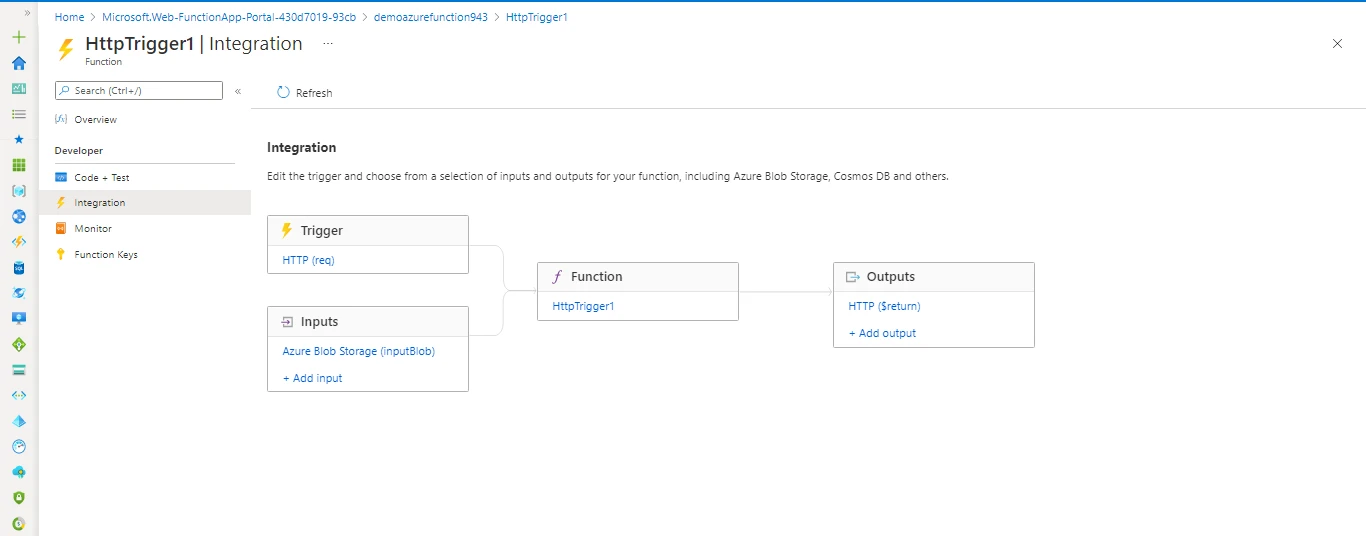The height and width of the screenshot is (536, 1366).
Task: Click the Developer section label
Action: click(x=79, y=151)
